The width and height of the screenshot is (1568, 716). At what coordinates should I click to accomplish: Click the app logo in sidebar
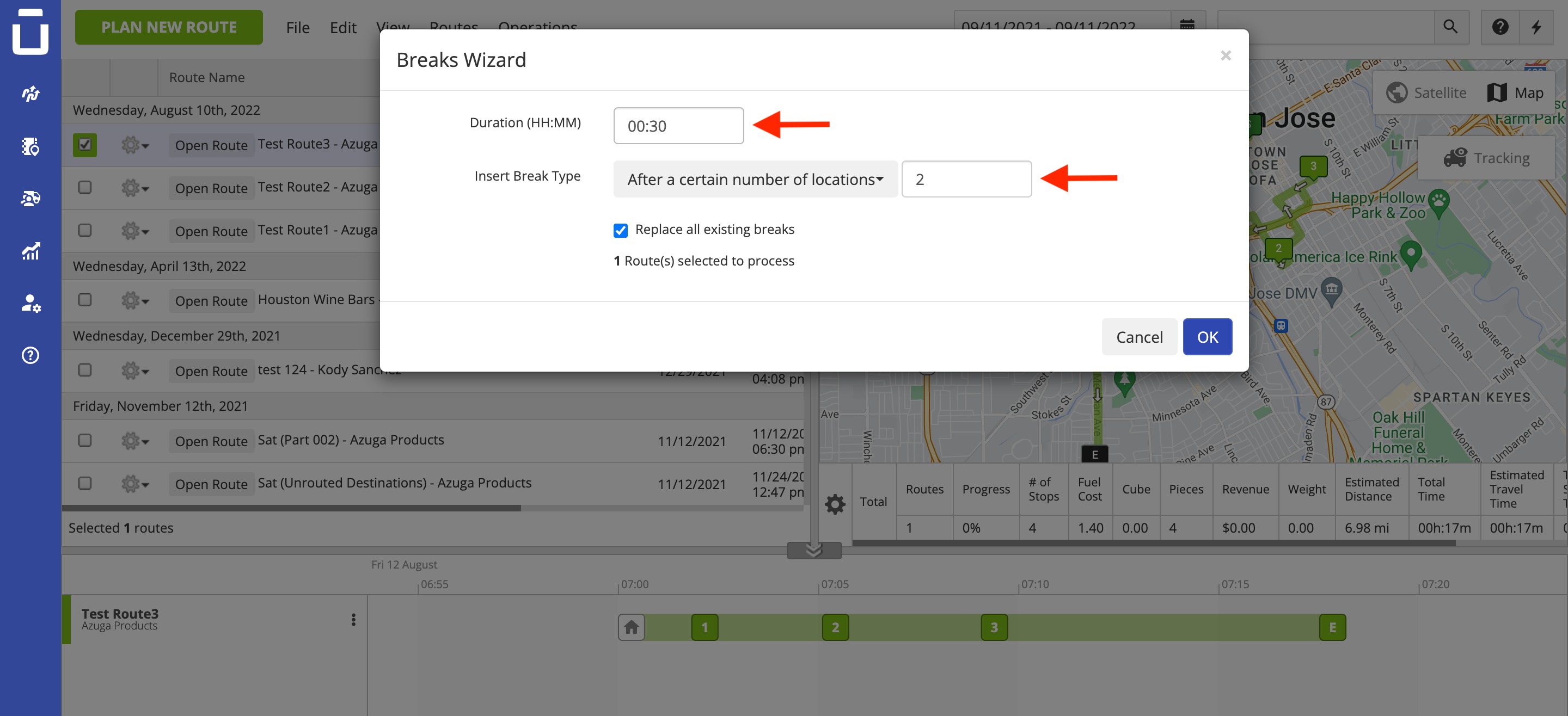click(30, 30)
